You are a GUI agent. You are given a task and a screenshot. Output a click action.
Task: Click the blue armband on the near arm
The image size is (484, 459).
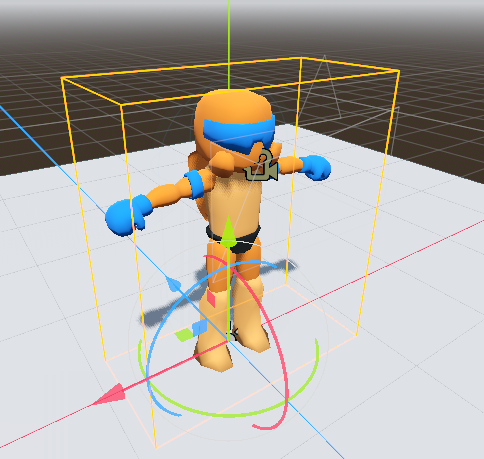click(x=195, y=184)
